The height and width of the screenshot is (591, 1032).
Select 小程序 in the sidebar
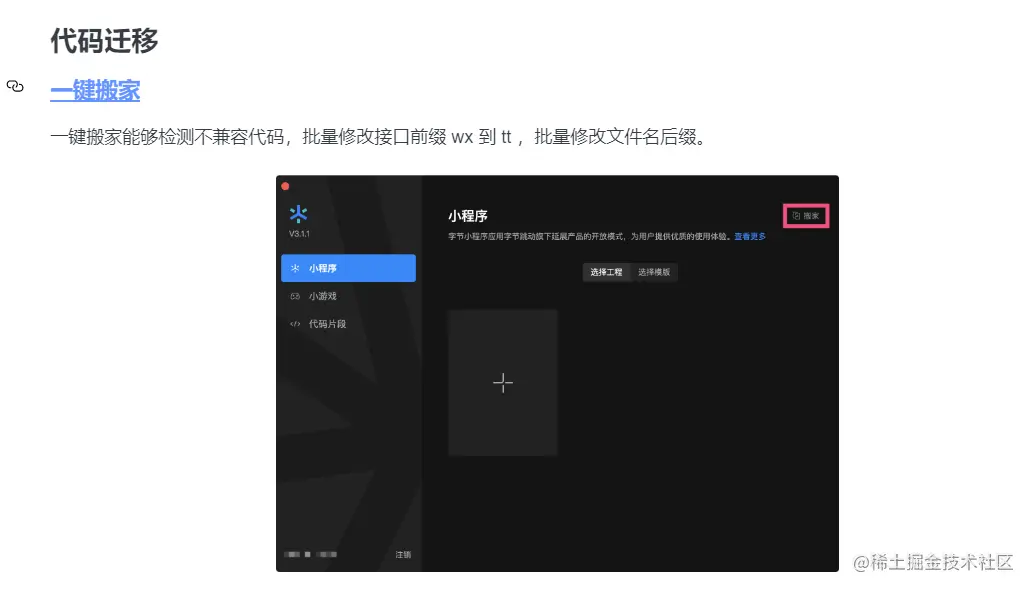[348, 268]
